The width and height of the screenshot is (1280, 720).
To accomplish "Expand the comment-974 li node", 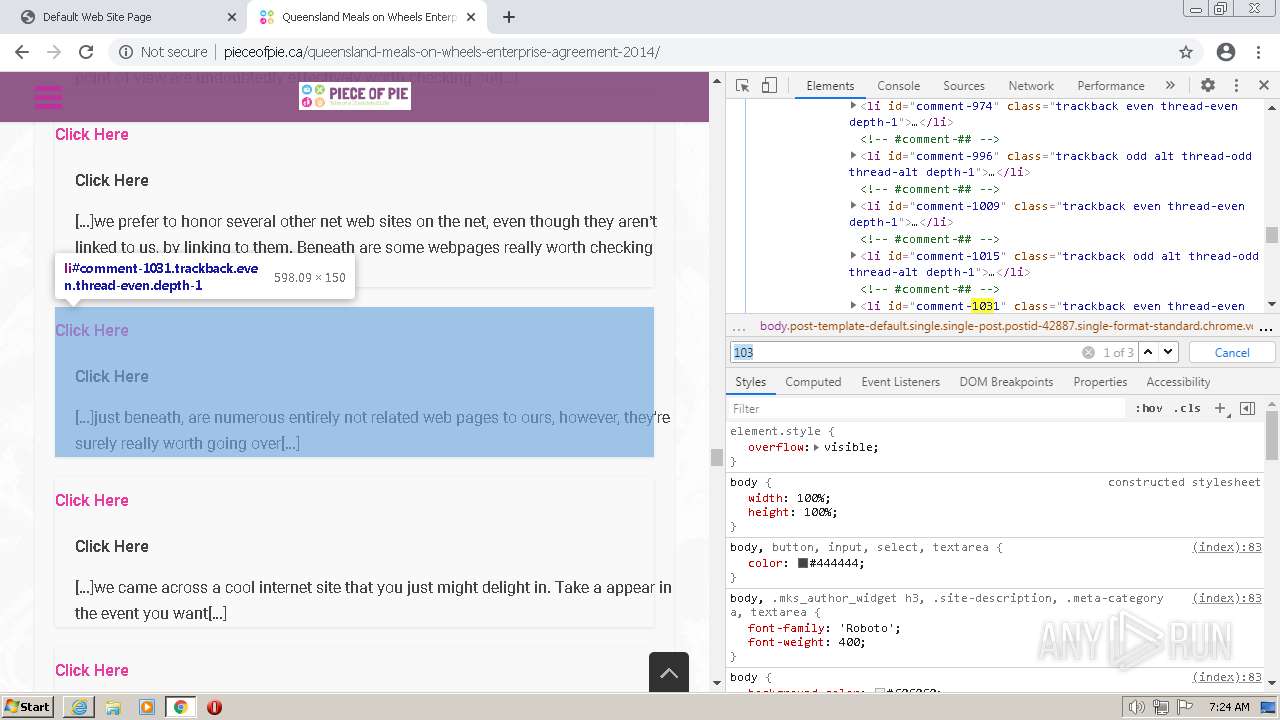I will coord(853,106).
